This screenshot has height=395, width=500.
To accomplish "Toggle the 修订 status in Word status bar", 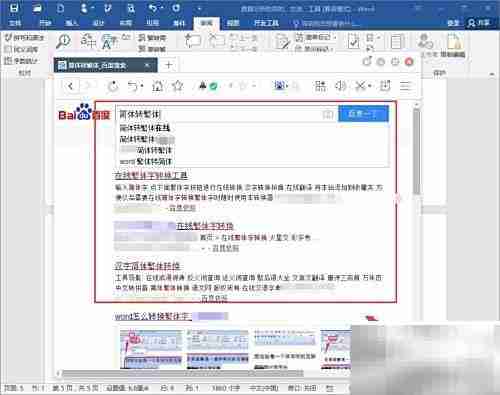I will point(302,388).
